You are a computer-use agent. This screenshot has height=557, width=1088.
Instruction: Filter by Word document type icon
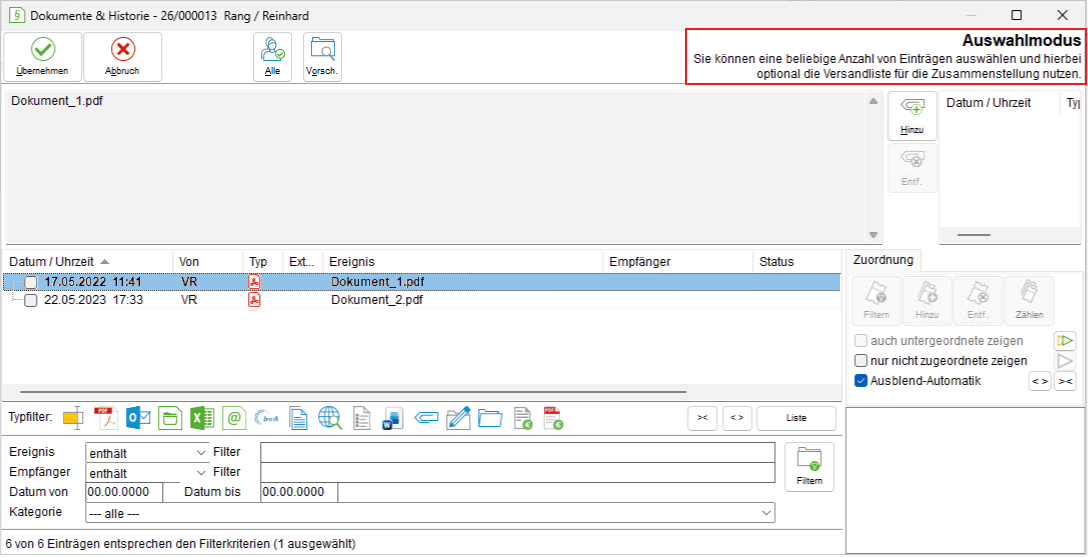[393, 418]
